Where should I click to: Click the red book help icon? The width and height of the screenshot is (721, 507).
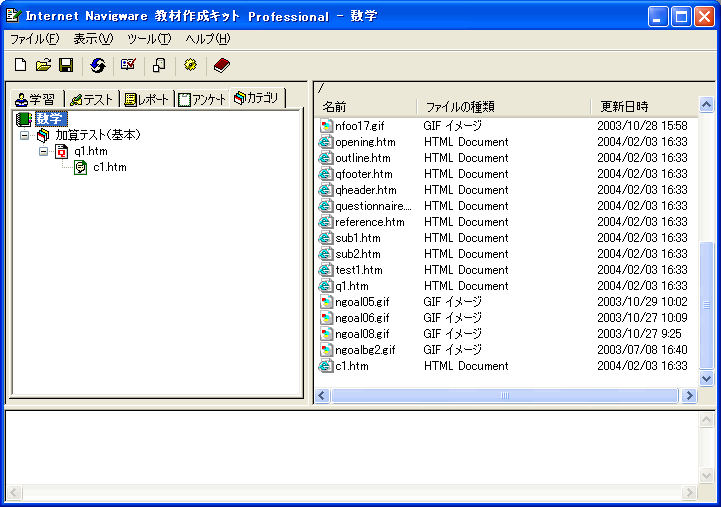[222, 65]
